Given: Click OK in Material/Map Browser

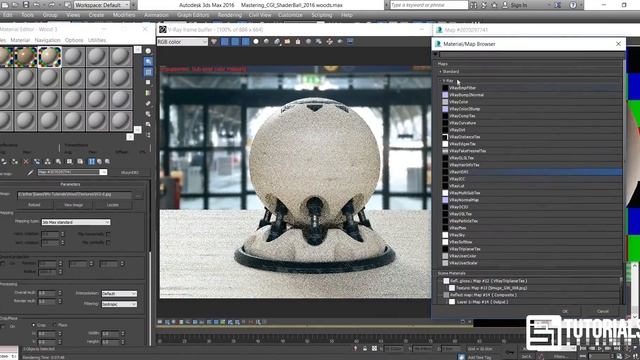Looking at the screenshot, I should point(565,311).
